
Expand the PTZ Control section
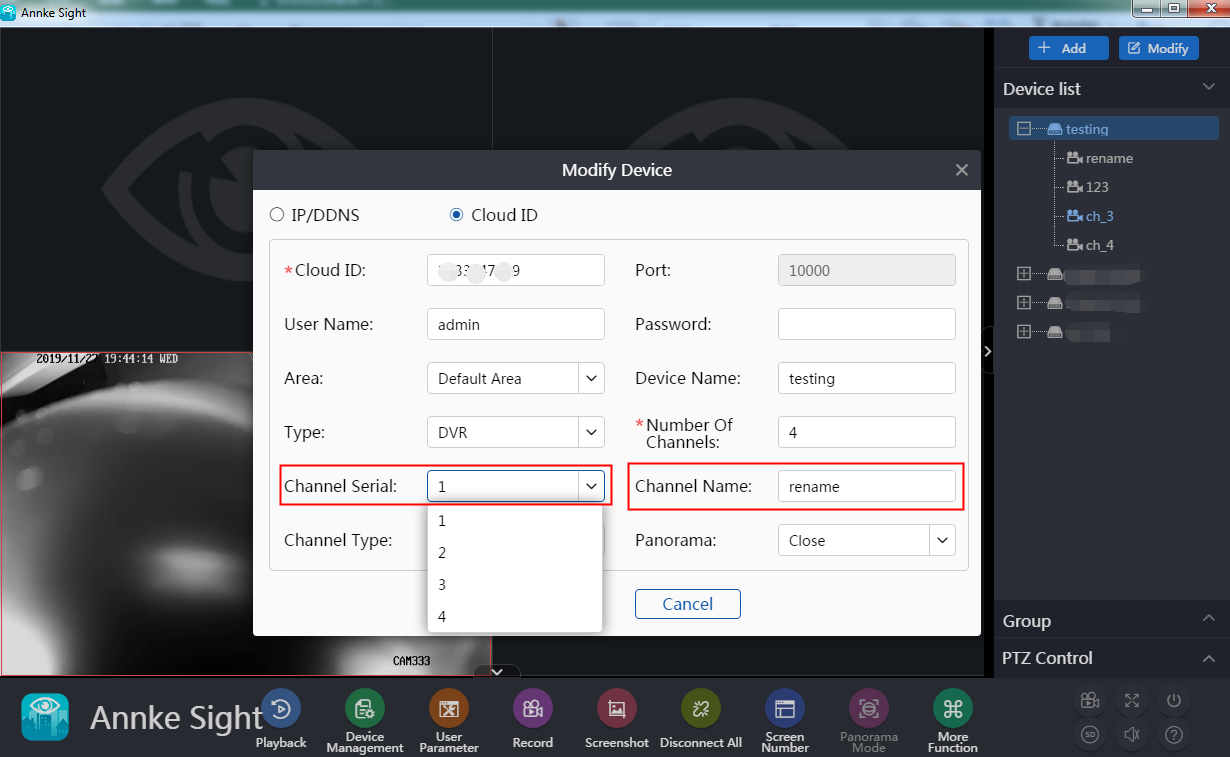coord(1209,658)
